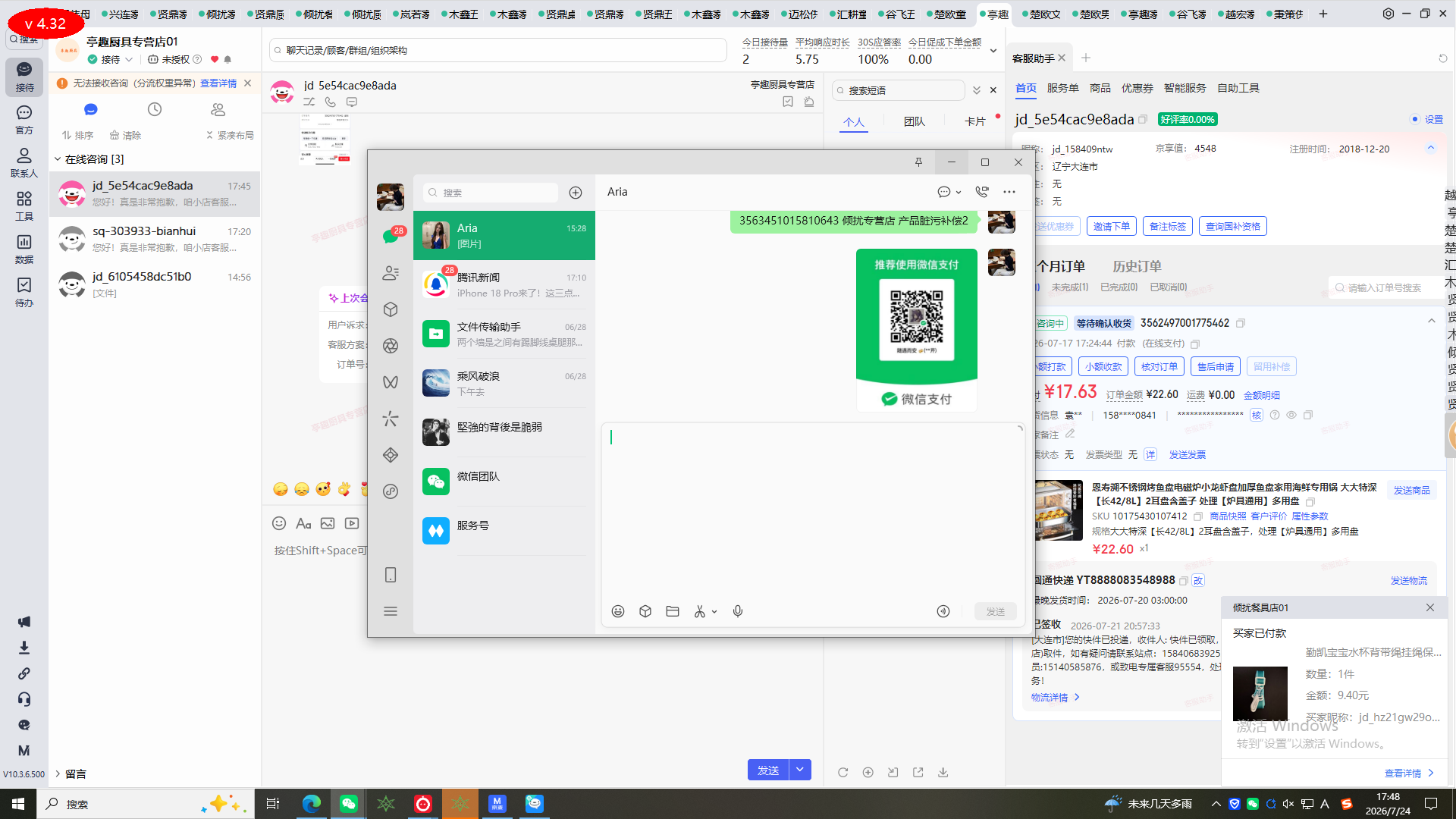
Task: Click the 发送商品 button
Action: (1412, 490)
